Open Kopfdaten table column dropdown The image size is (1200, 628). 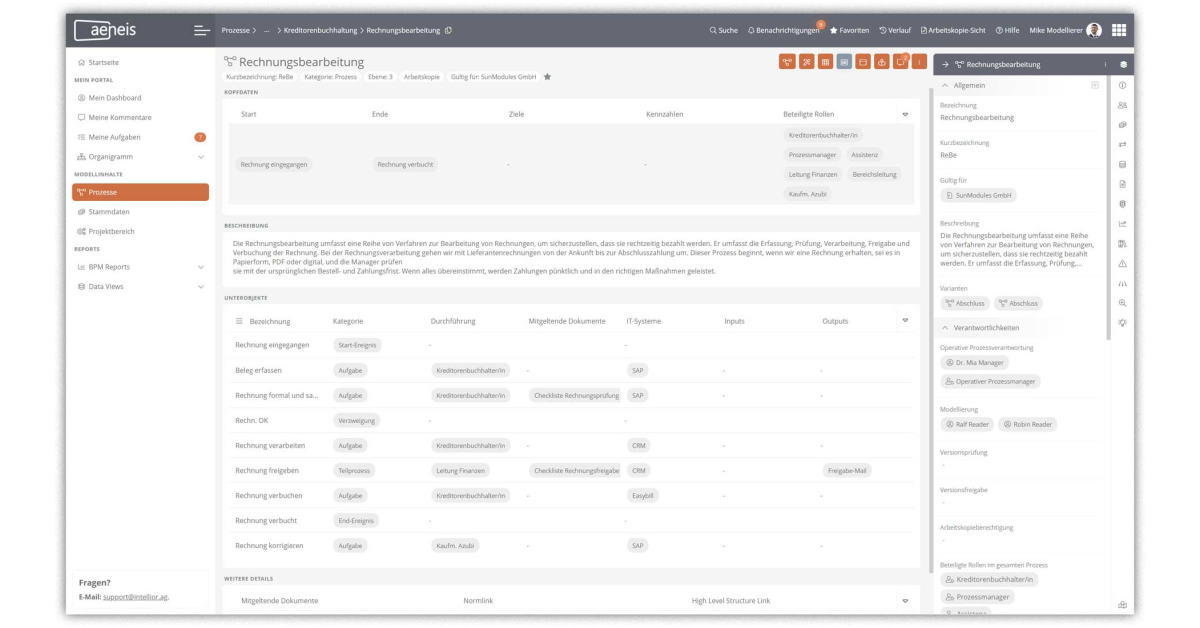905,114
